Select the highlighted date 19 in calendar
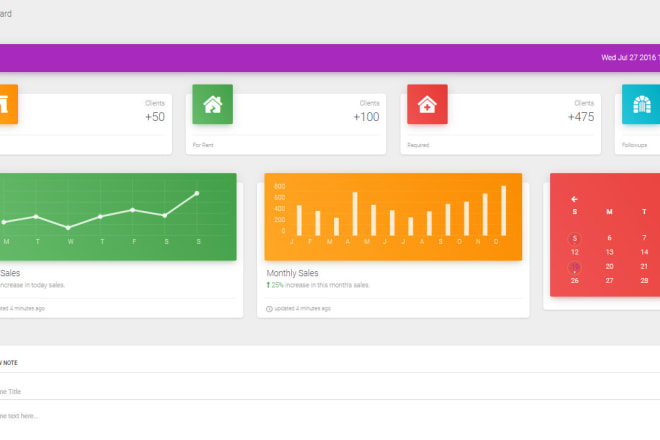The image size is (660, 440). coord(575,267)
